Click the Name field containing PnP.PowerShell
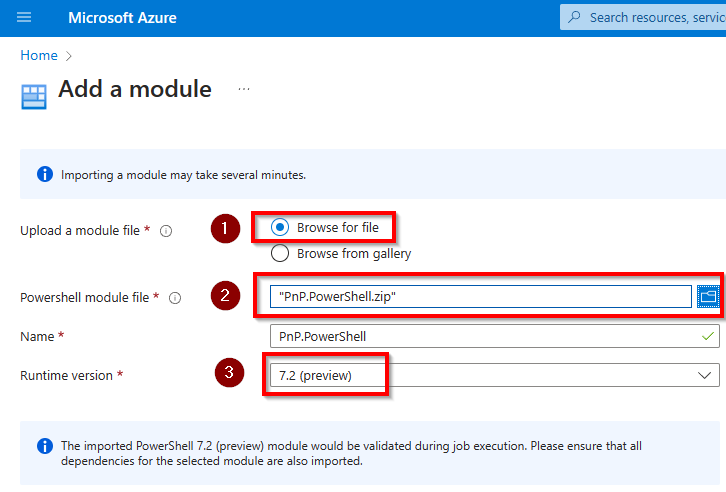 pyautogui.click(x=494, y=336)
